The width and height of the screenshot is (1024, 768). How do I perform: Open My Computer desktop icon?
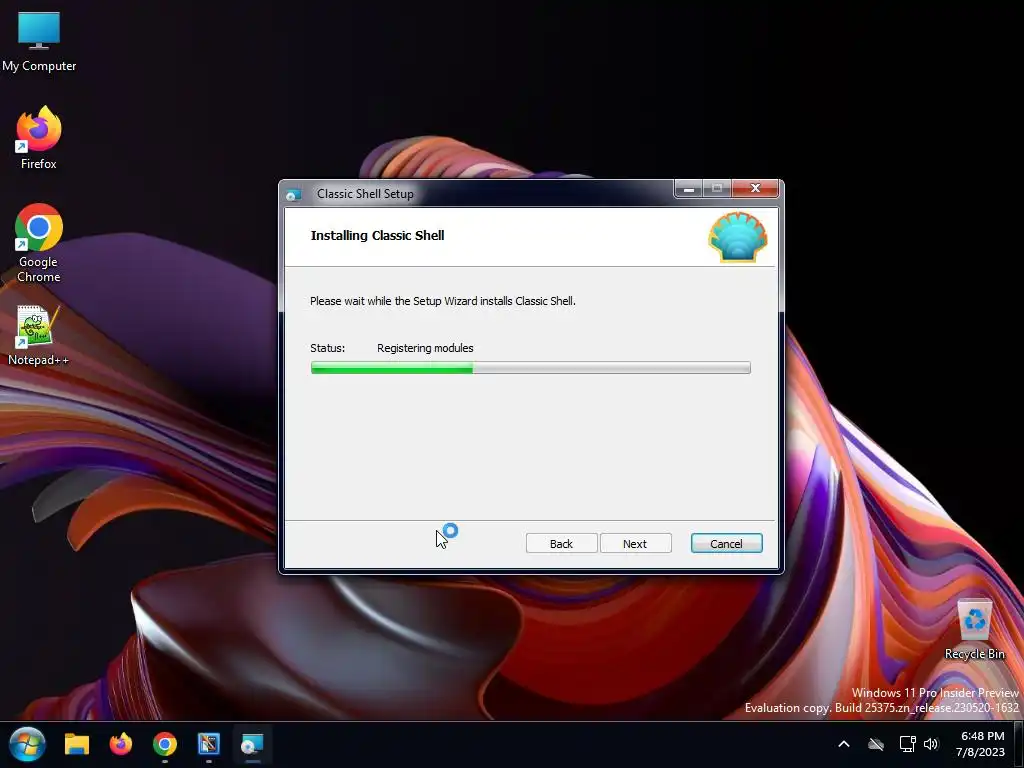39,42
